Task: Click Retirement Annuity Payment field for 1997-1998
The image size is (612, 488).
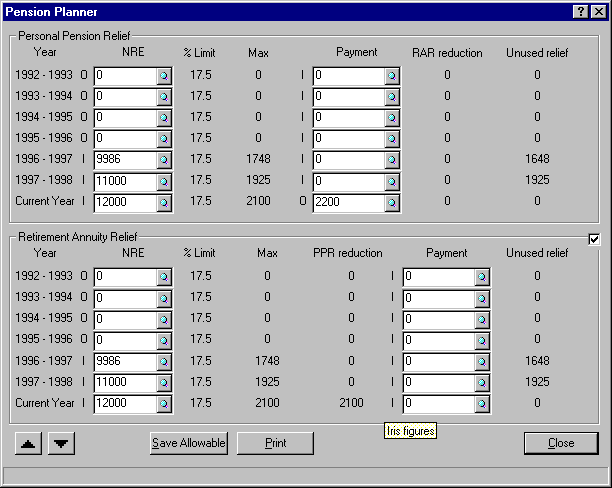Action: [439, 383]
